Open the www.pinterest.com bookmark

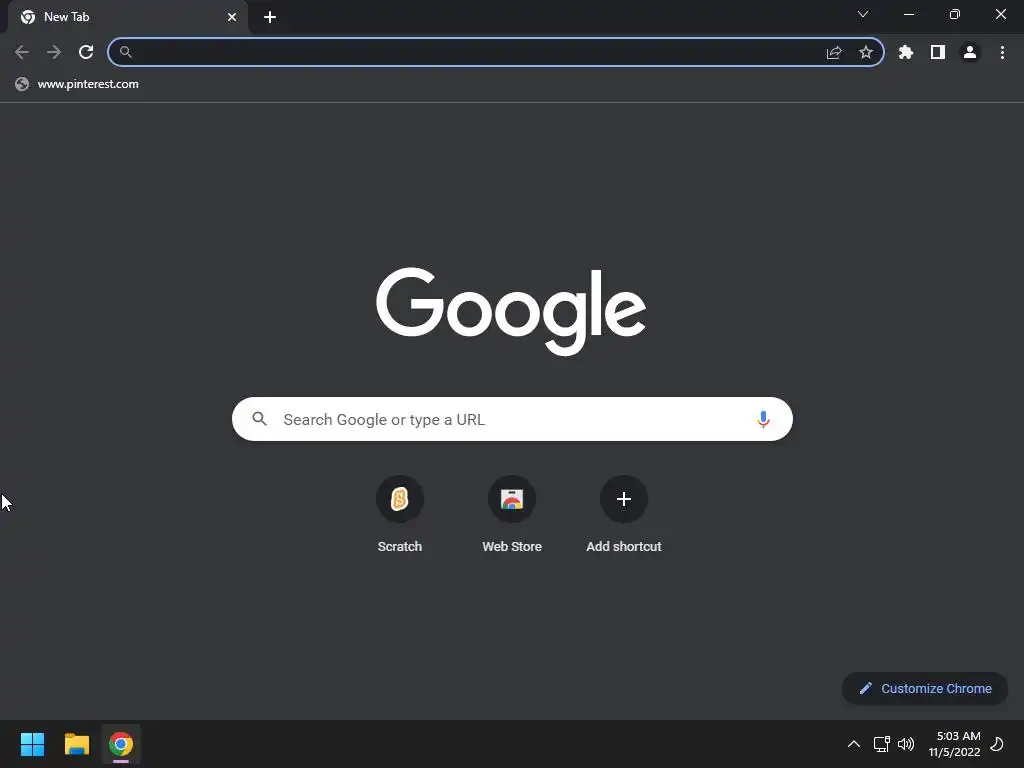point(77,84)
